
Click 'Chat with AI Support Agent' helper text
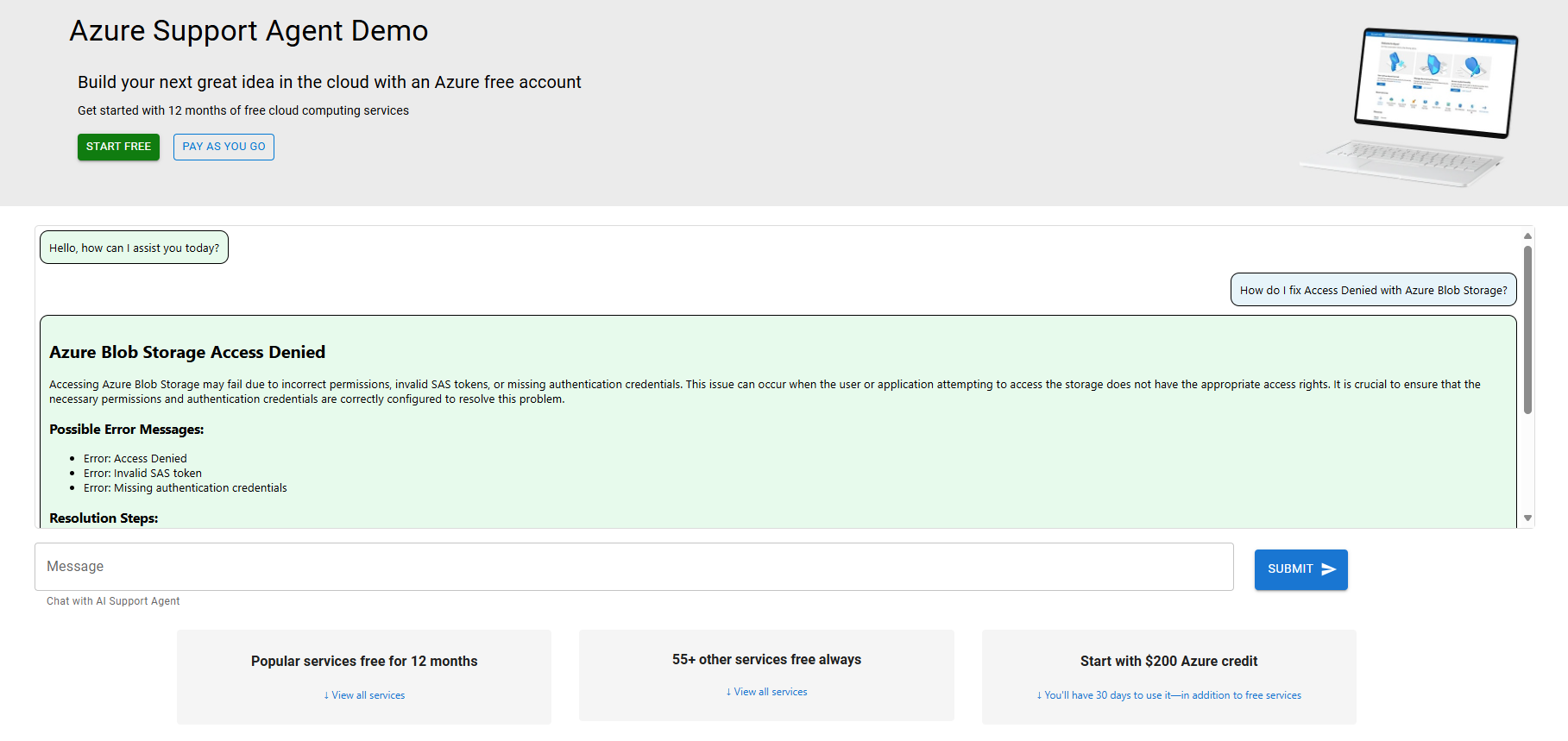click(x=113, y=601)
